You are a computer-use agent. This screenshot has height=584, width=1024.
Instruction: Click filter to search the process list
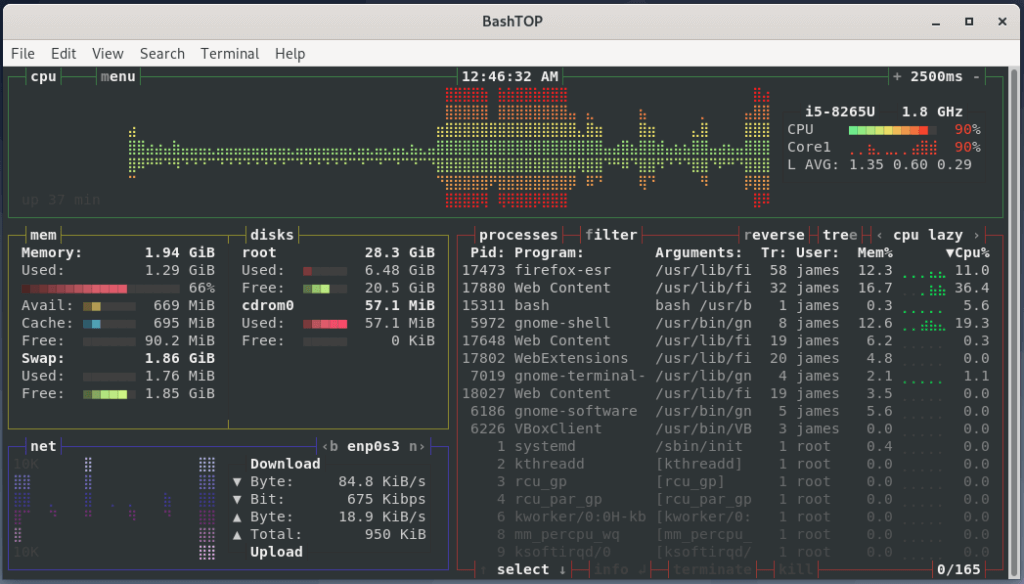point(612,234)
